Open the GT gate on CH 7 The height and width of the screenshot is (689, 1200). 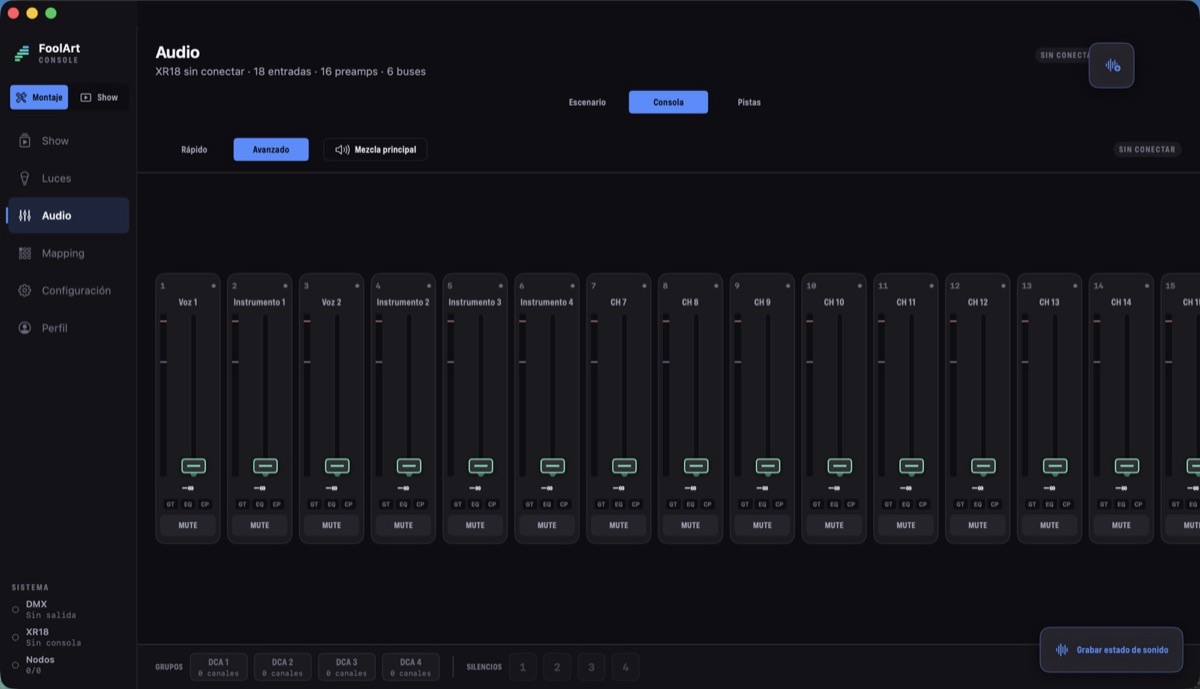click(602, 504)
